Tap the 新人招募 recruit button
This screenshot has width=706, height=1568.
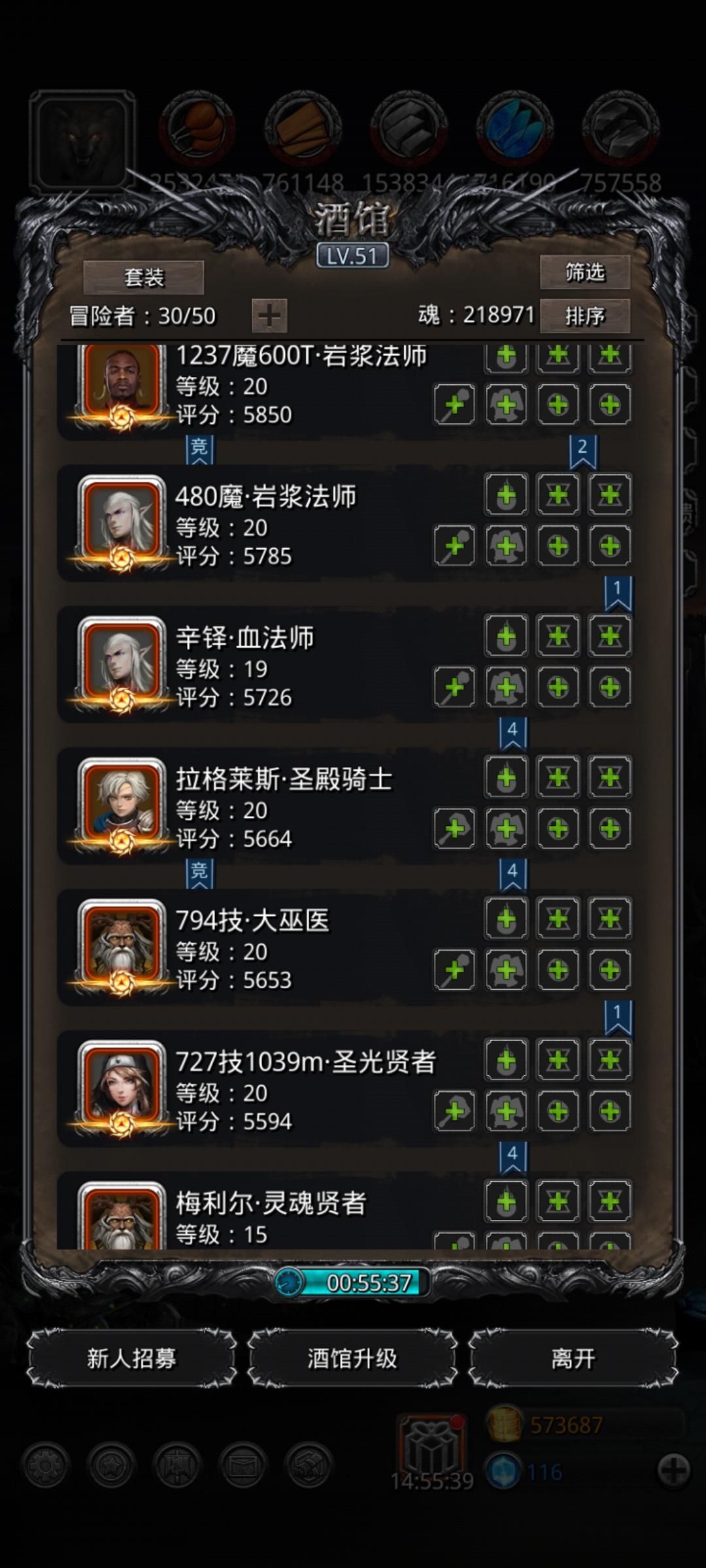tap(131, 1358)
